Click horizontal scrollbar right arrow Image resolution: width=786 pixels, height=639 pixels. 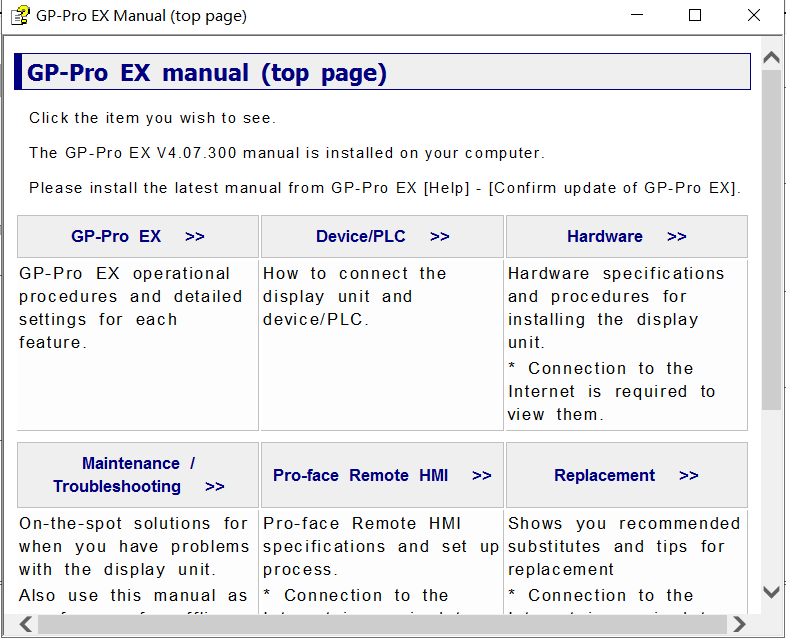coord(739,625)
